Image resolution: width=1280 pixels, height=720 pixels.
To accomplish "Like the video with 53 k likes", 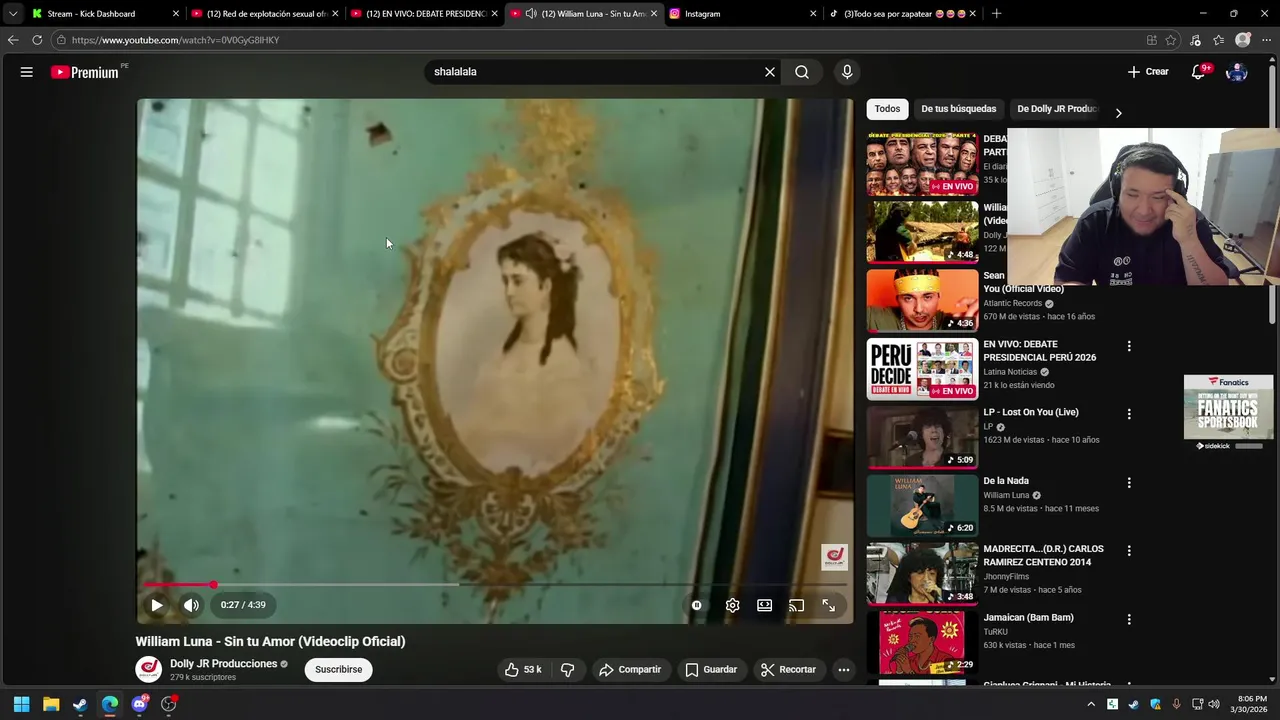I will pos(523,669).
